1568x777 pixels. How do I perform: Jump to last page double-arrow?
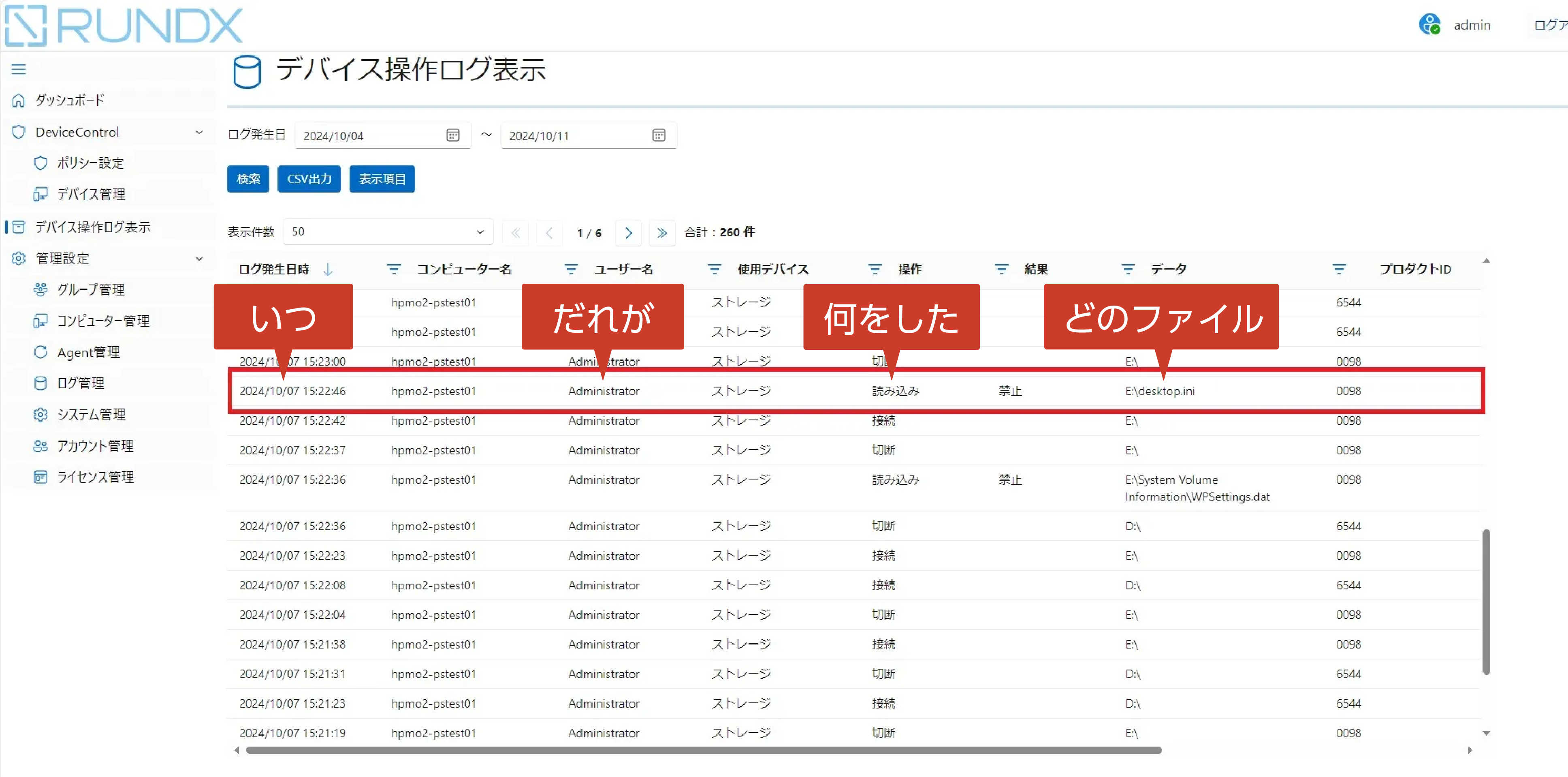click(661, 233)
